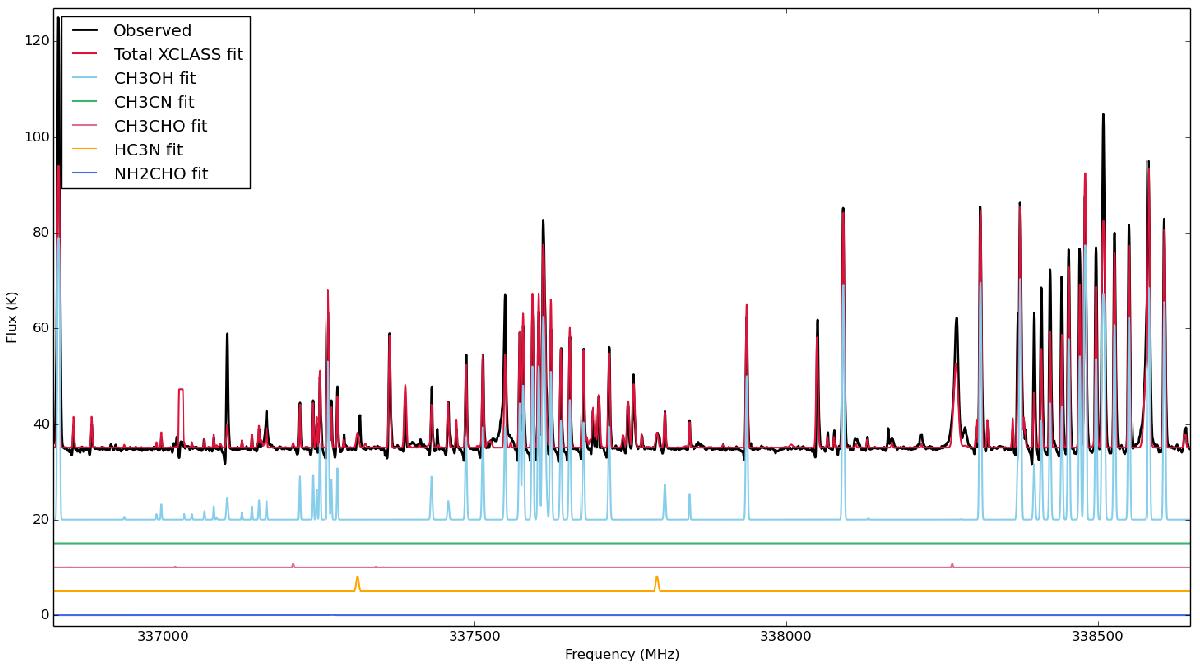This screenshot has width=1200, height=668.
Task: Click the 'CH3CHO fit' legend label
Action: point(160,126)
